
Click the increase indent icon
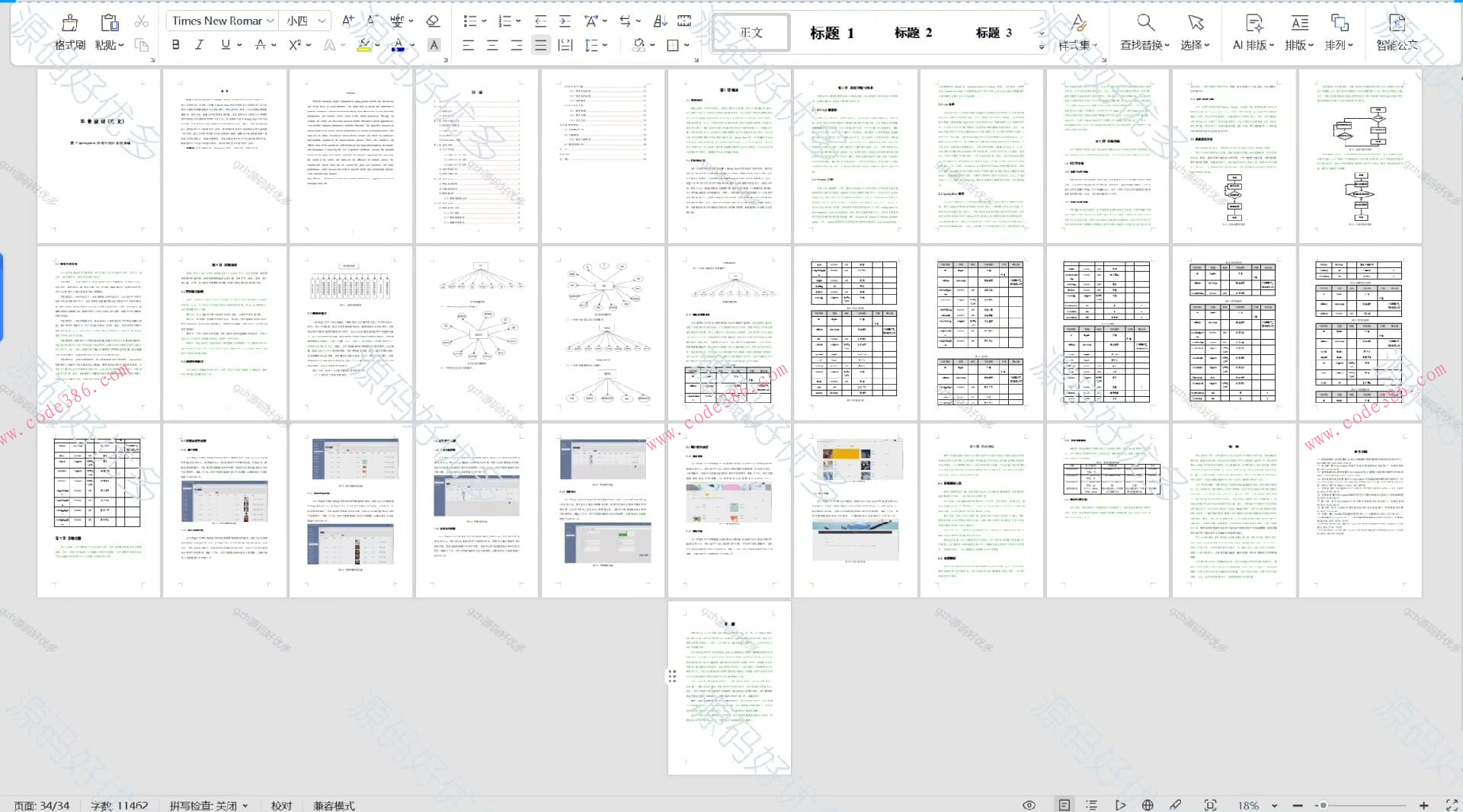pyautogui.click(x=565, y=21)
